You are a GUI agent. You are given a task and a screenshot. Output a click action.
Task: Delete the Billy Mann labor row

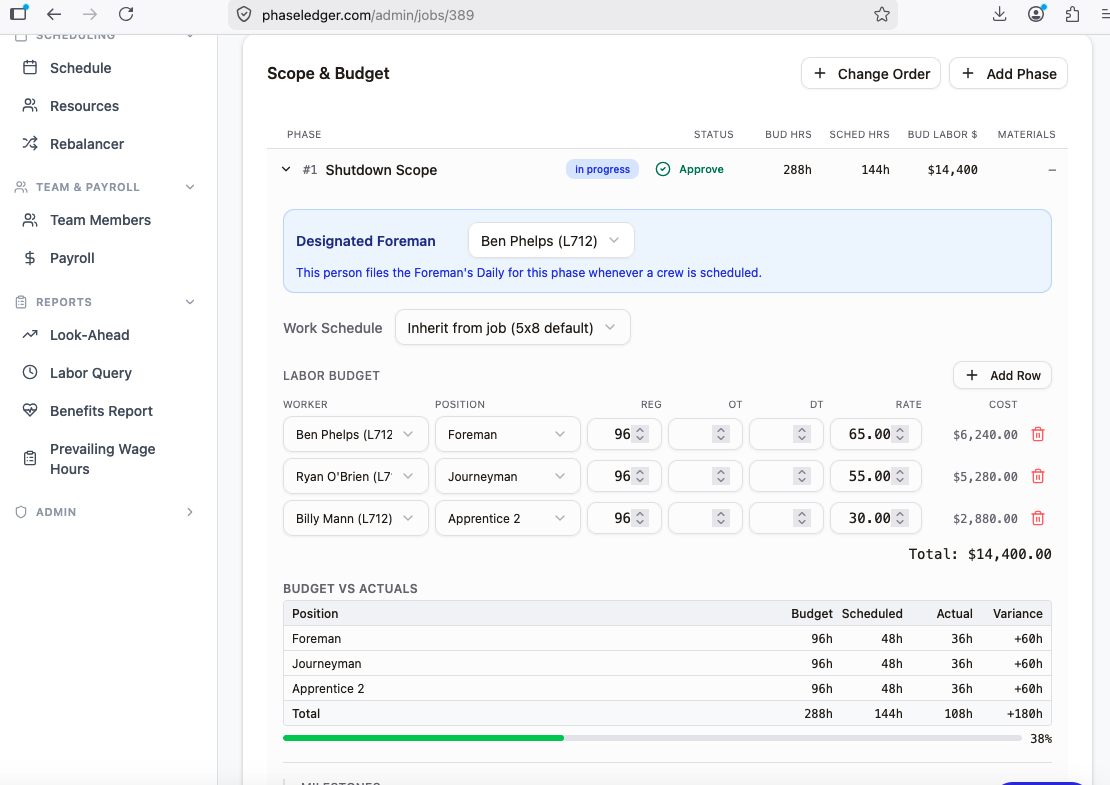[1038, 518]
